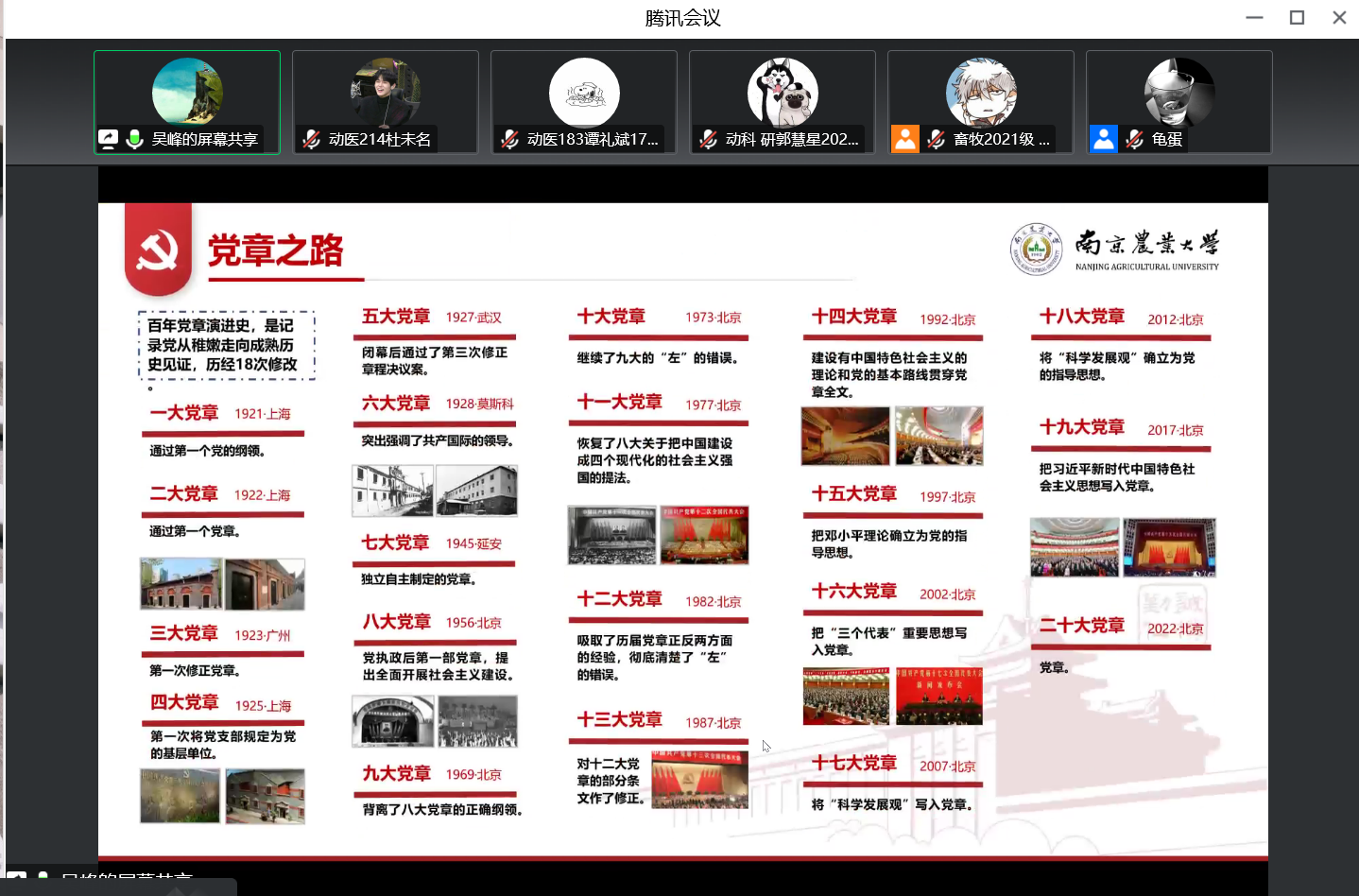The image size is (1359, 896).
Task: Select the 动医214杜未名 photo avatar
Action: 386,92
